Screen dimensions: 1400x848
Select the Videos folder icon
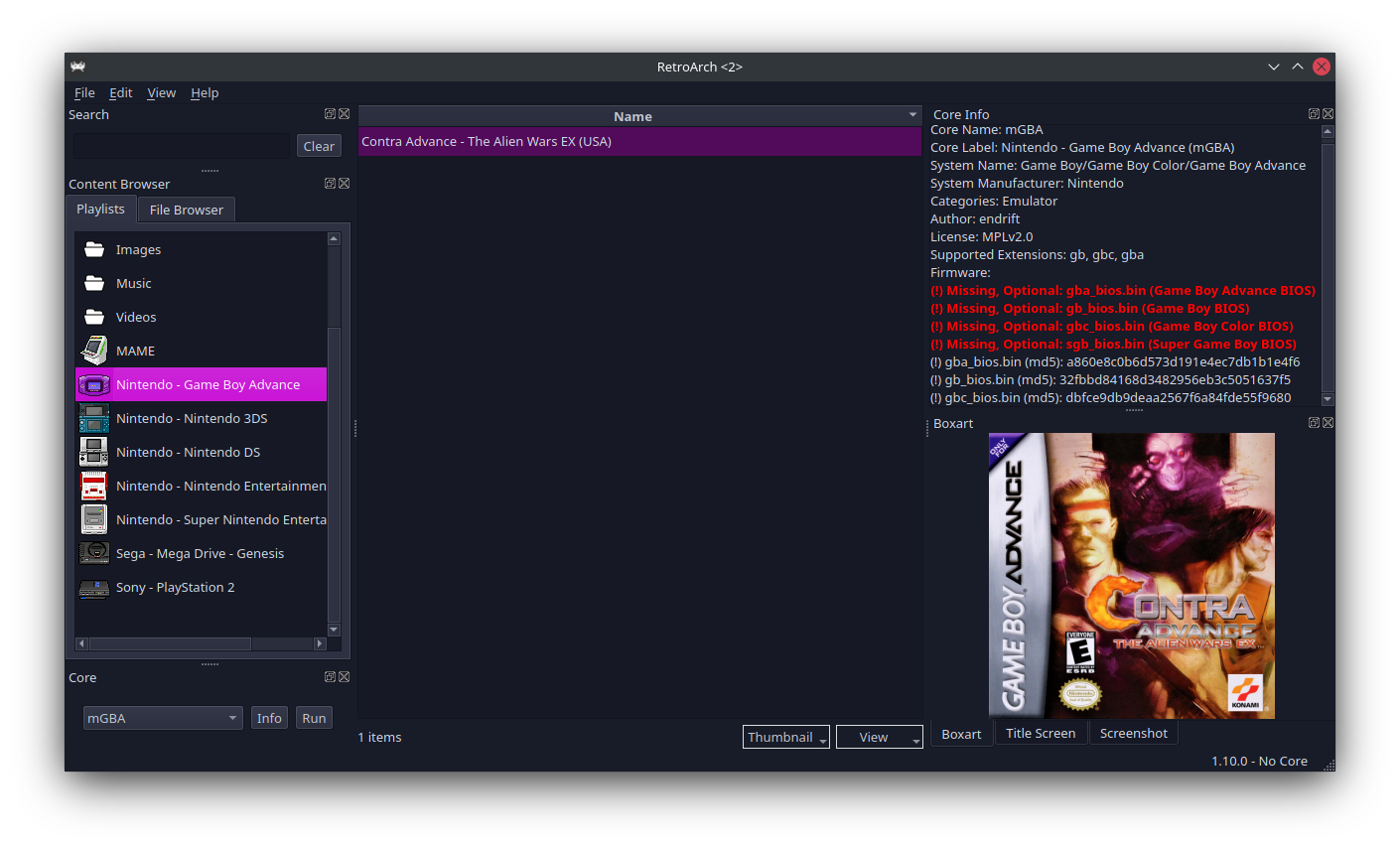coord(94,317)
